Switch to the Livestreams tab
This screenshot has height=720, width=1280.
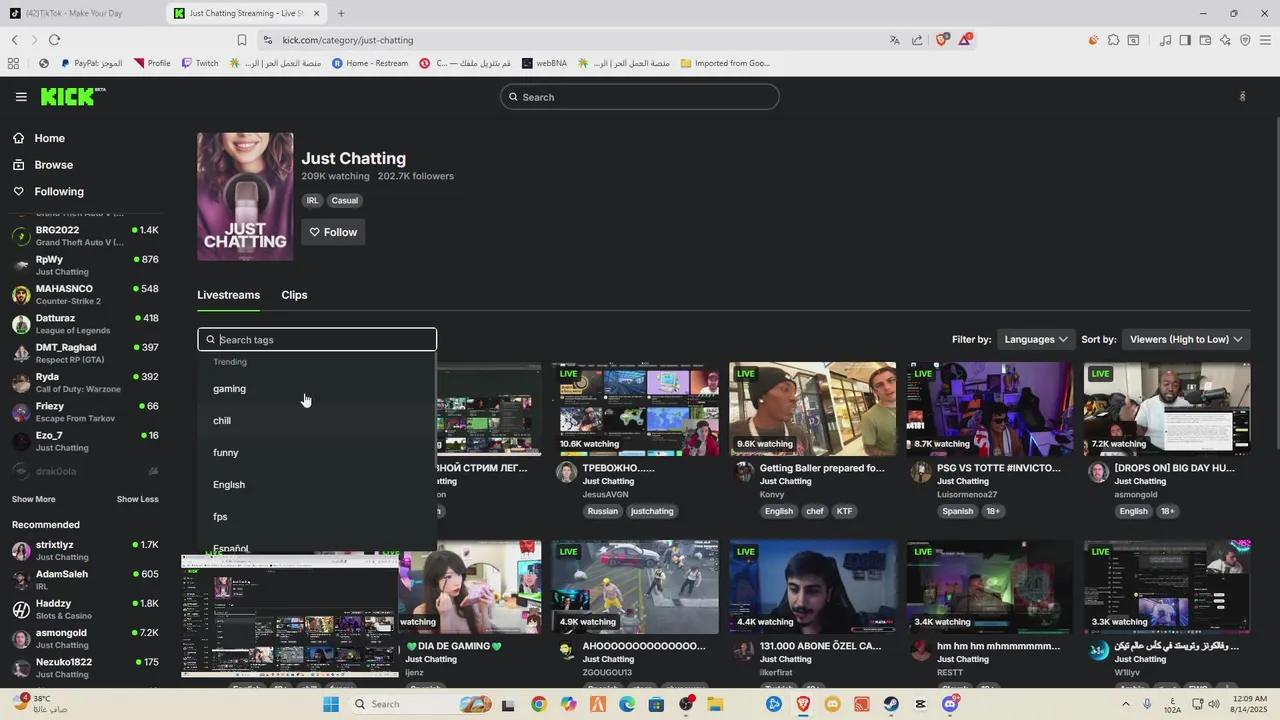228,295
